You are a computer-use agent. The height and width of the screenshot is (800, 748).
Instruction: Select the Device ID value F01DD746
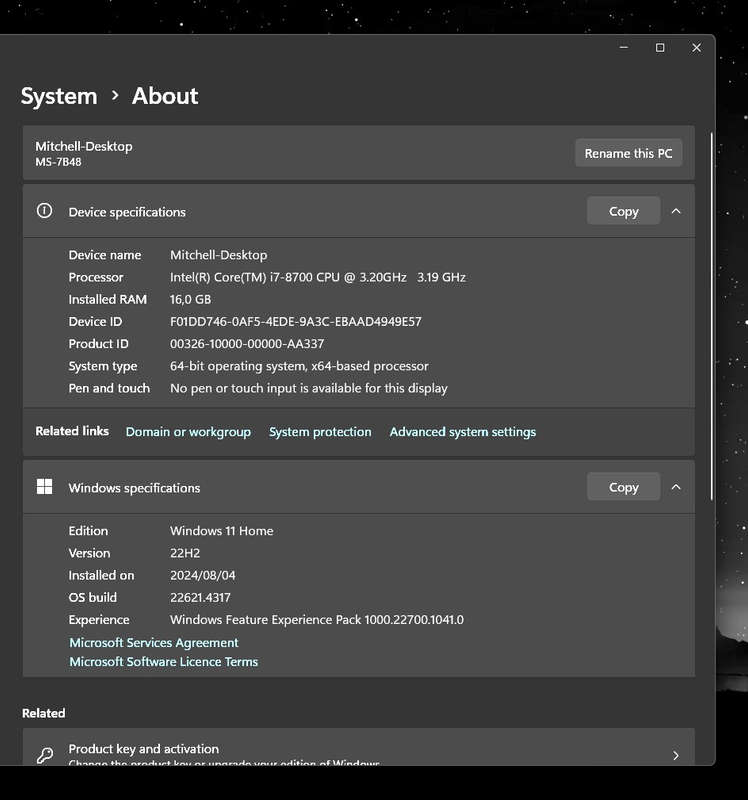pos(296,321)
